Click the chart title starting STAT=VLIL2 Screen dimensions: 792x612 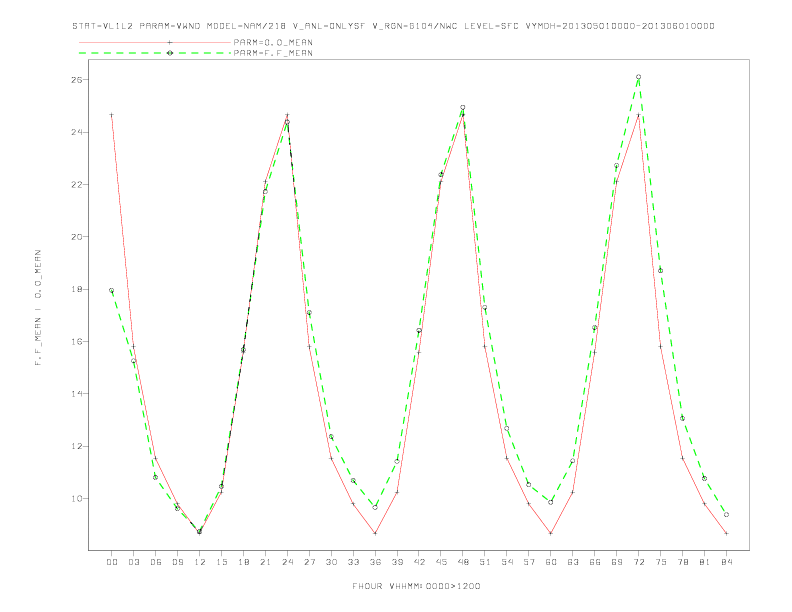(393, 26)
